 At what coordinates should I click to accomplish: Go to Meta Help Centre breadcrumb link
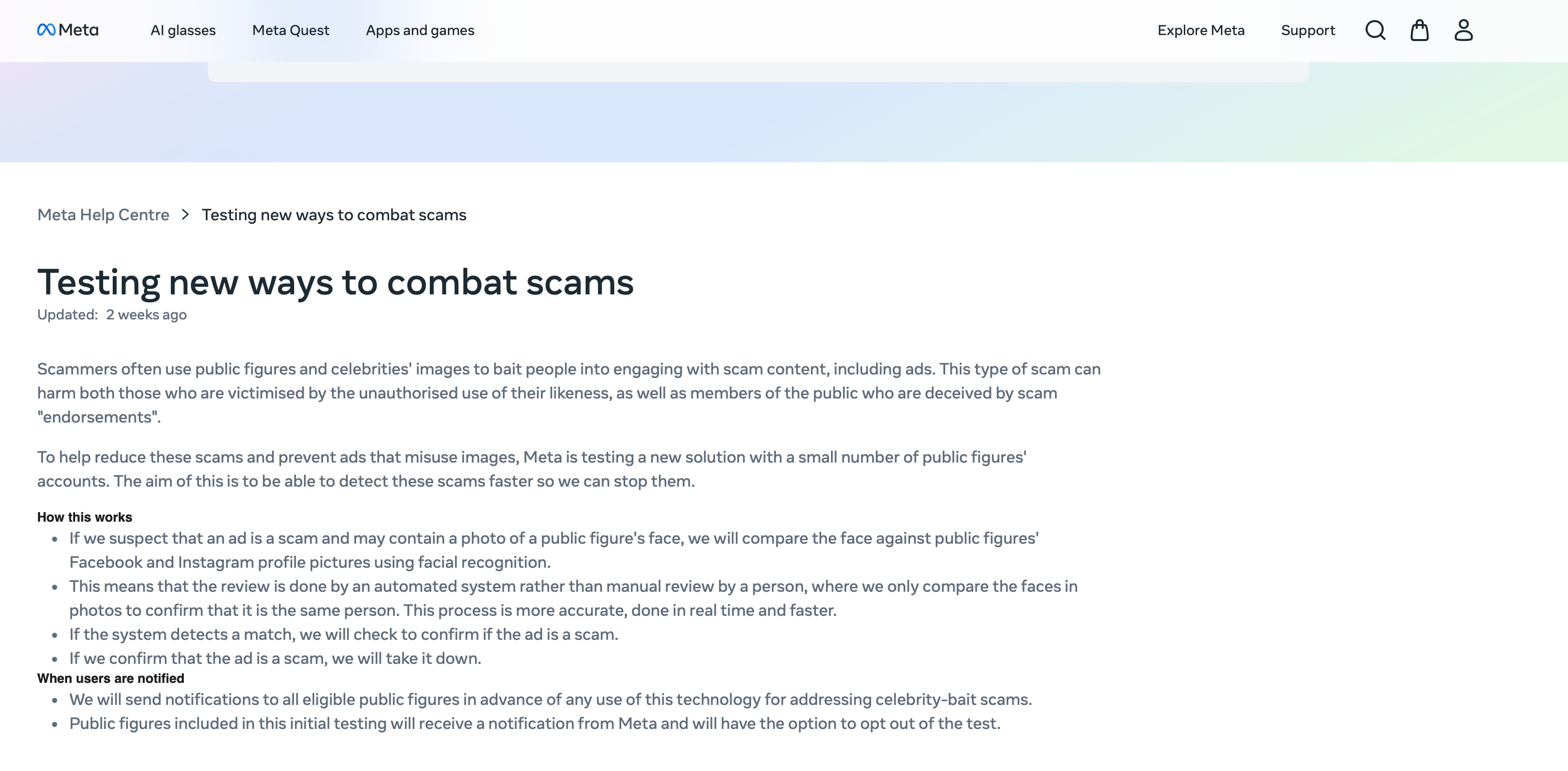click(x=103, y=215)
